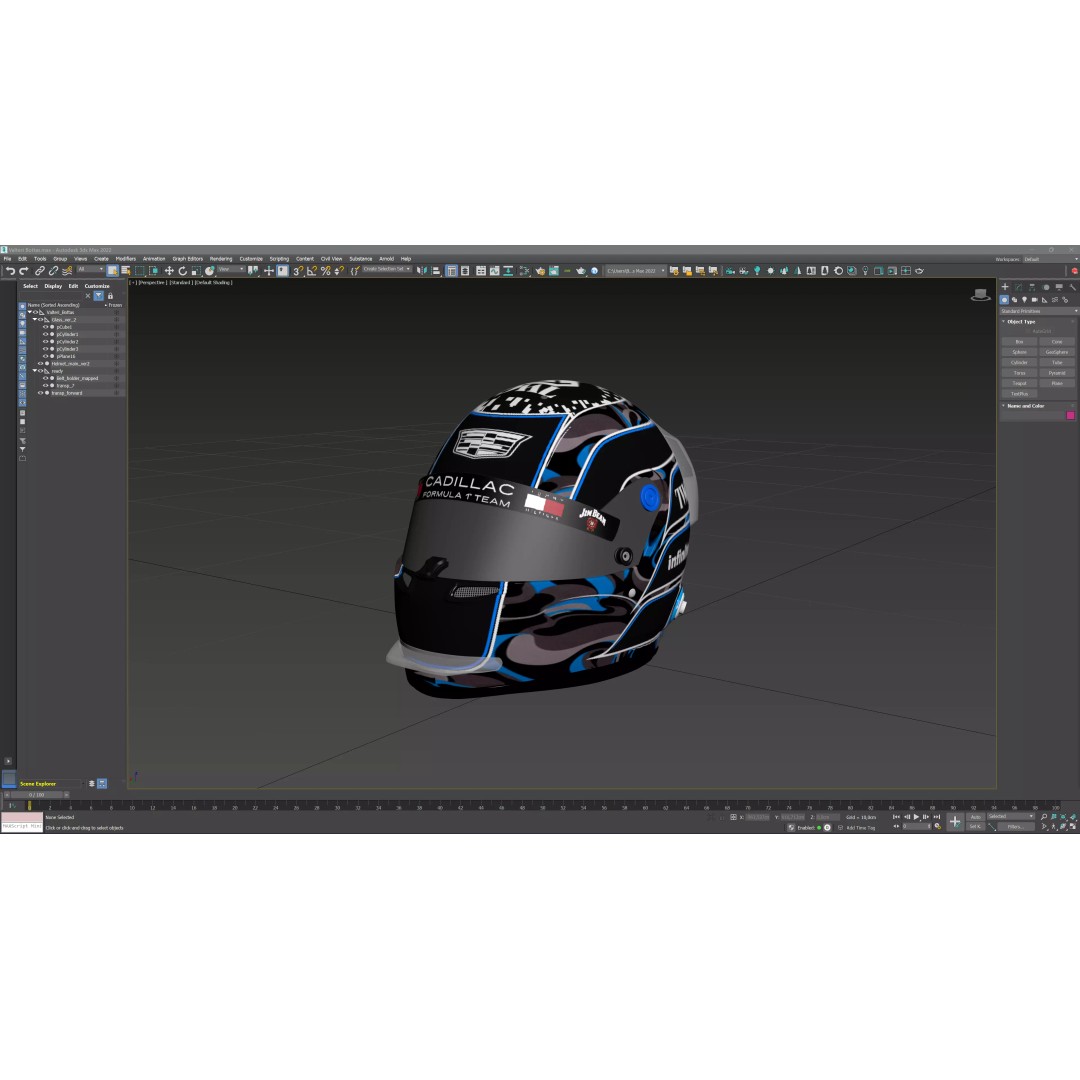The image size is (1080, 1080).
Task: Open the Create Selection Set dropdown
Action: (x=387, y=269)
